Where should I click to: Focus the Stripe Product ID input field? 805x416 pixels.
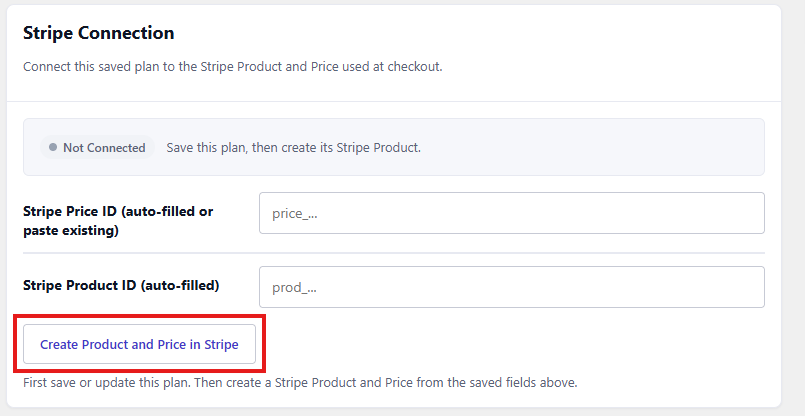(511, 287)
